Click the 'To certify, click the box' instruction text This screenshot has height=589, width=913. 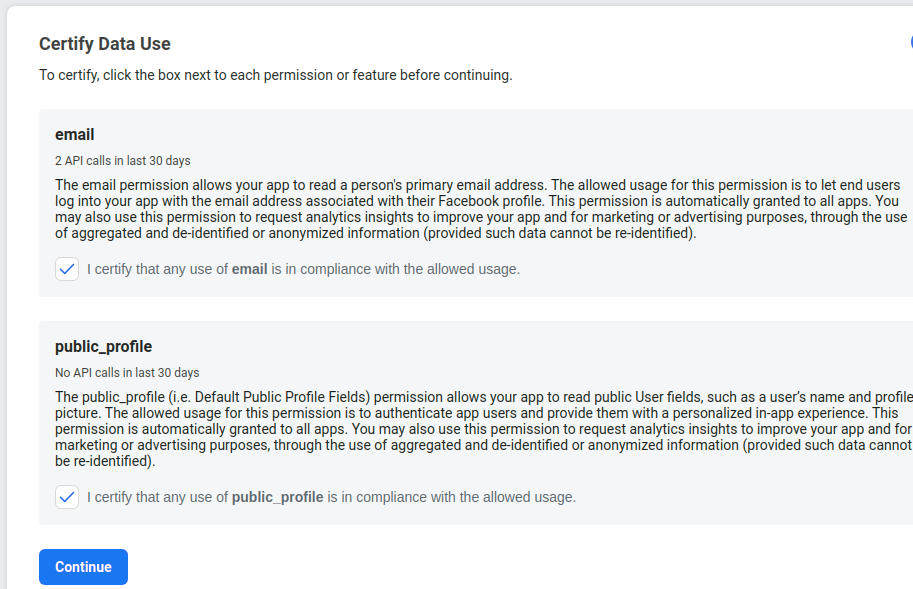click(276, 75)
